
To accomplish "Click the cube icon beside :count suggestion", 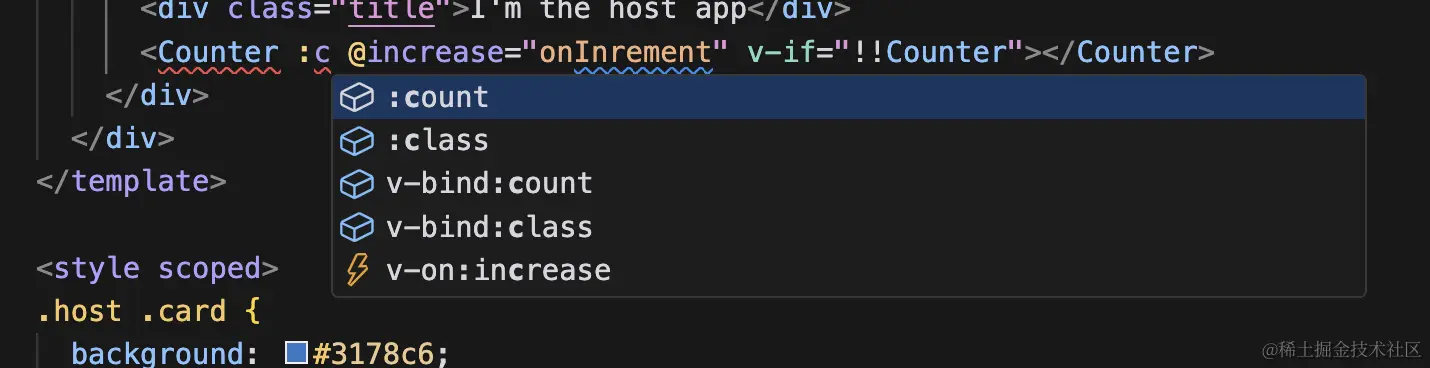I will [357, 98].
